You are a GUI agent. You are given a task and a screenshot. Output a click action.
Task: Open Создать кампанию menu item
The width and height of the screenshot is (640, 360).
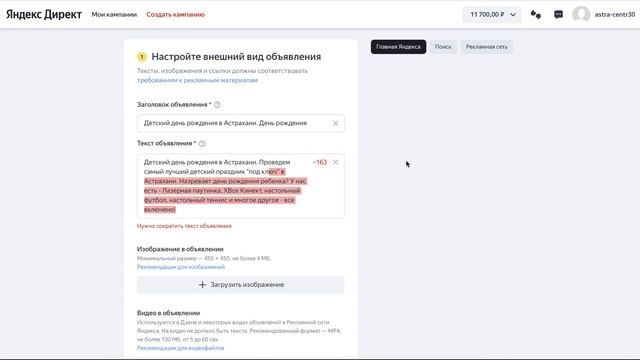tap(176, 14)
